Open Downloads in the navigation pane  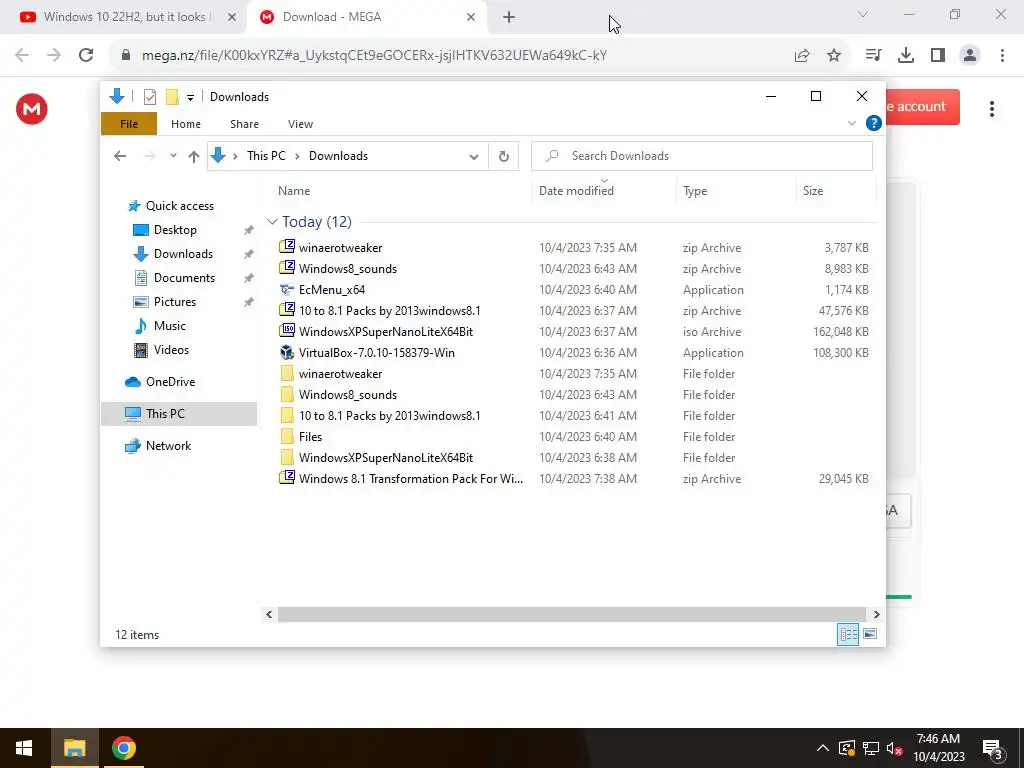point(173,254)
